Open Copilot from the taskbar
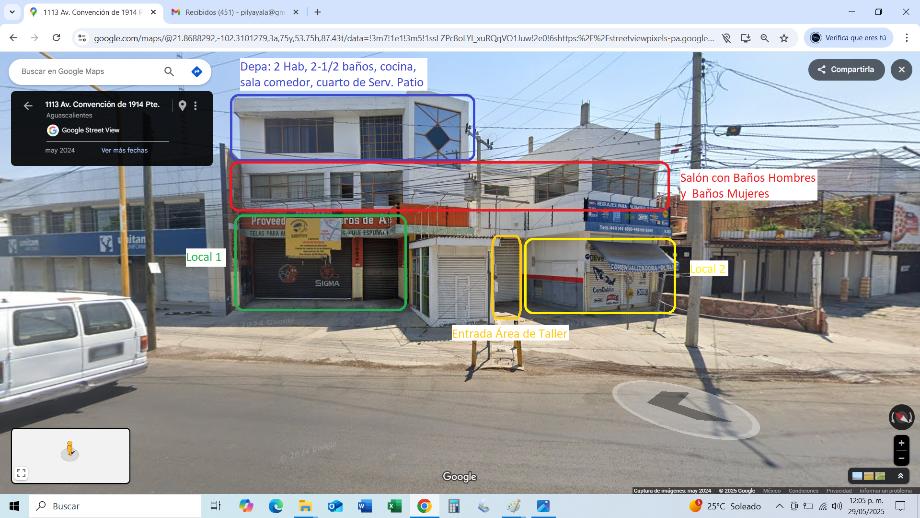 coord(246,506)
